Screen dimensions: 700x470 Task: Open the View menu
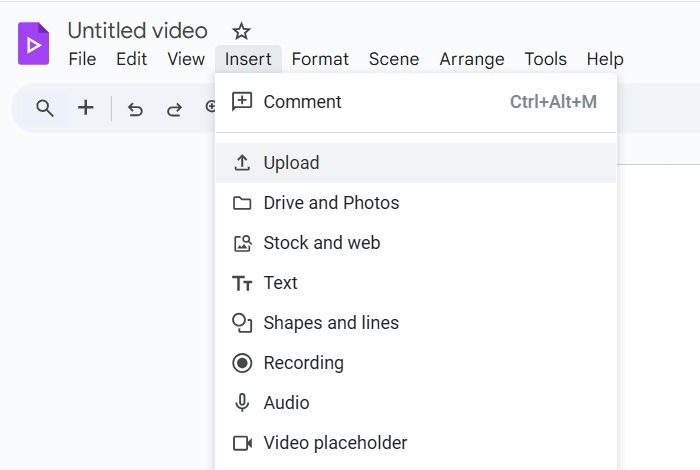coord(186,59)
